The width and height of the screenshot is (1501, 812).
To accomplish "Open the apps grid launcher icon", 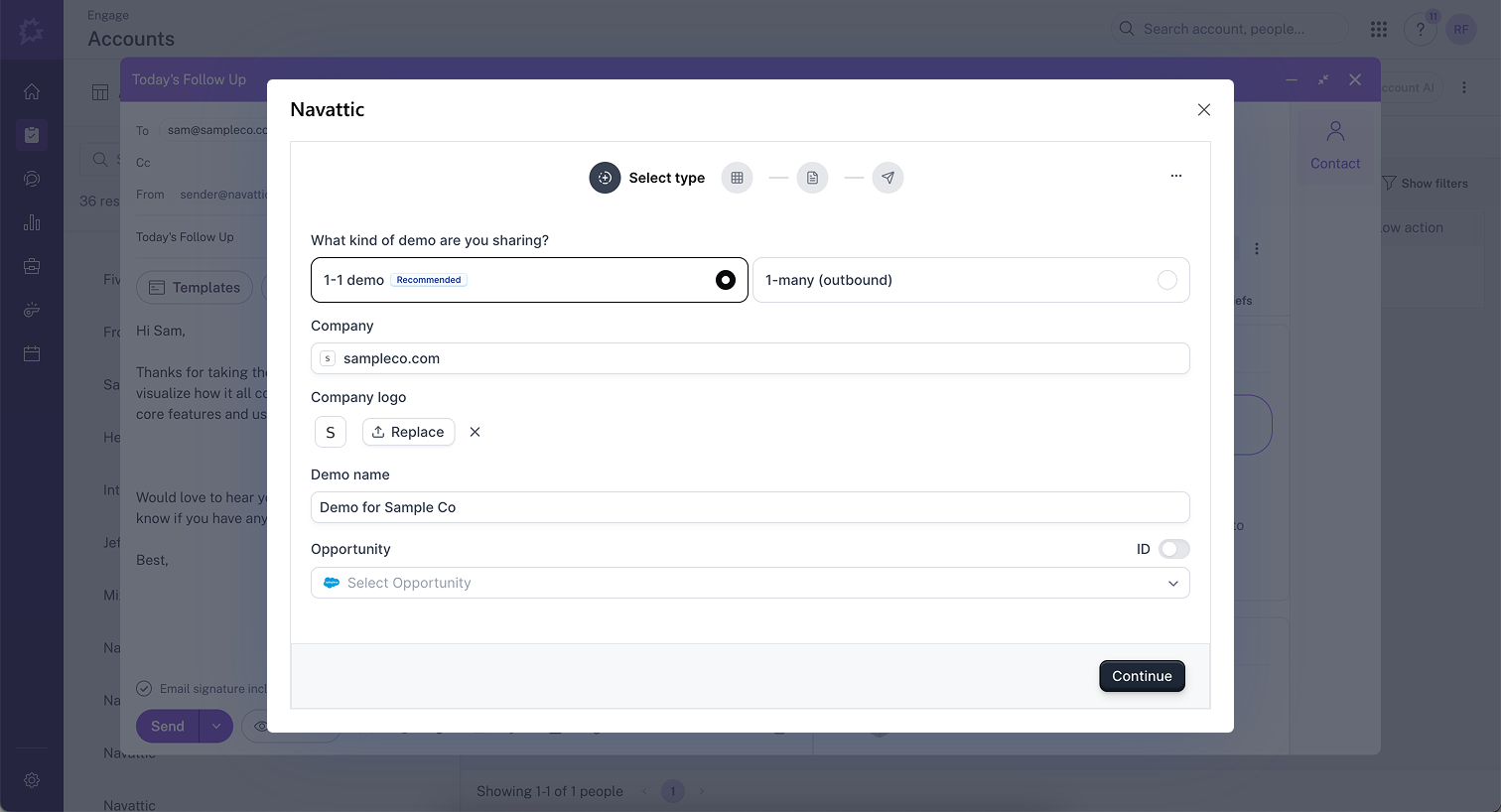I will [x=1378, y=29].
